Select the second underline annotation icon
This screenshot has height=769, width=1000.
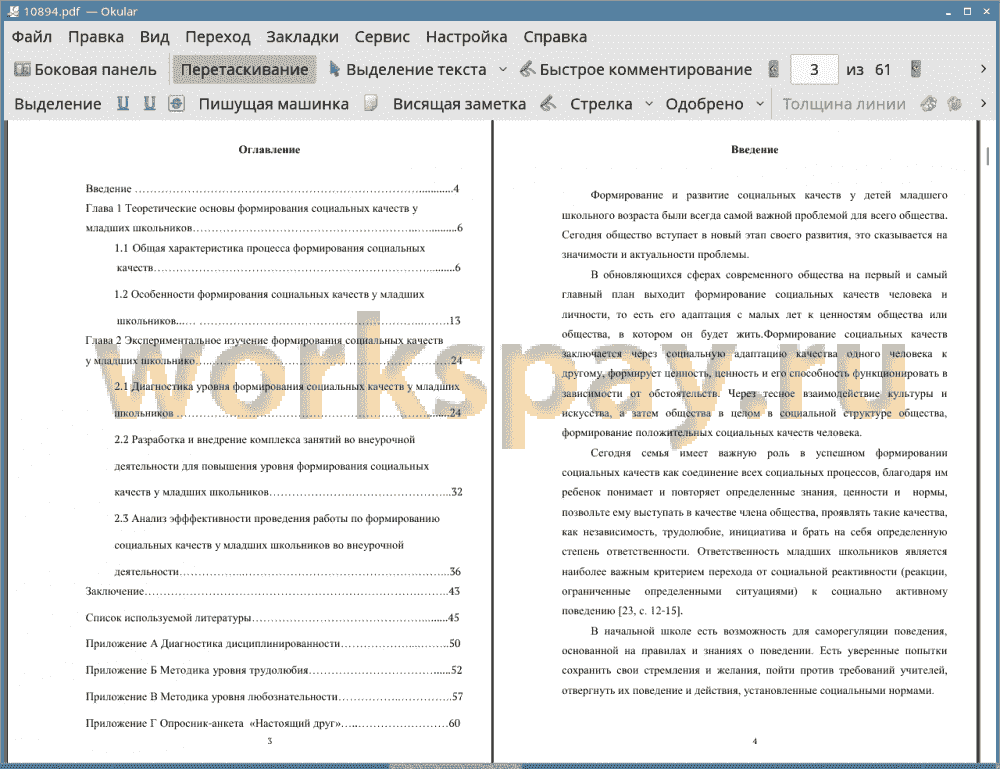coord(149,103)
